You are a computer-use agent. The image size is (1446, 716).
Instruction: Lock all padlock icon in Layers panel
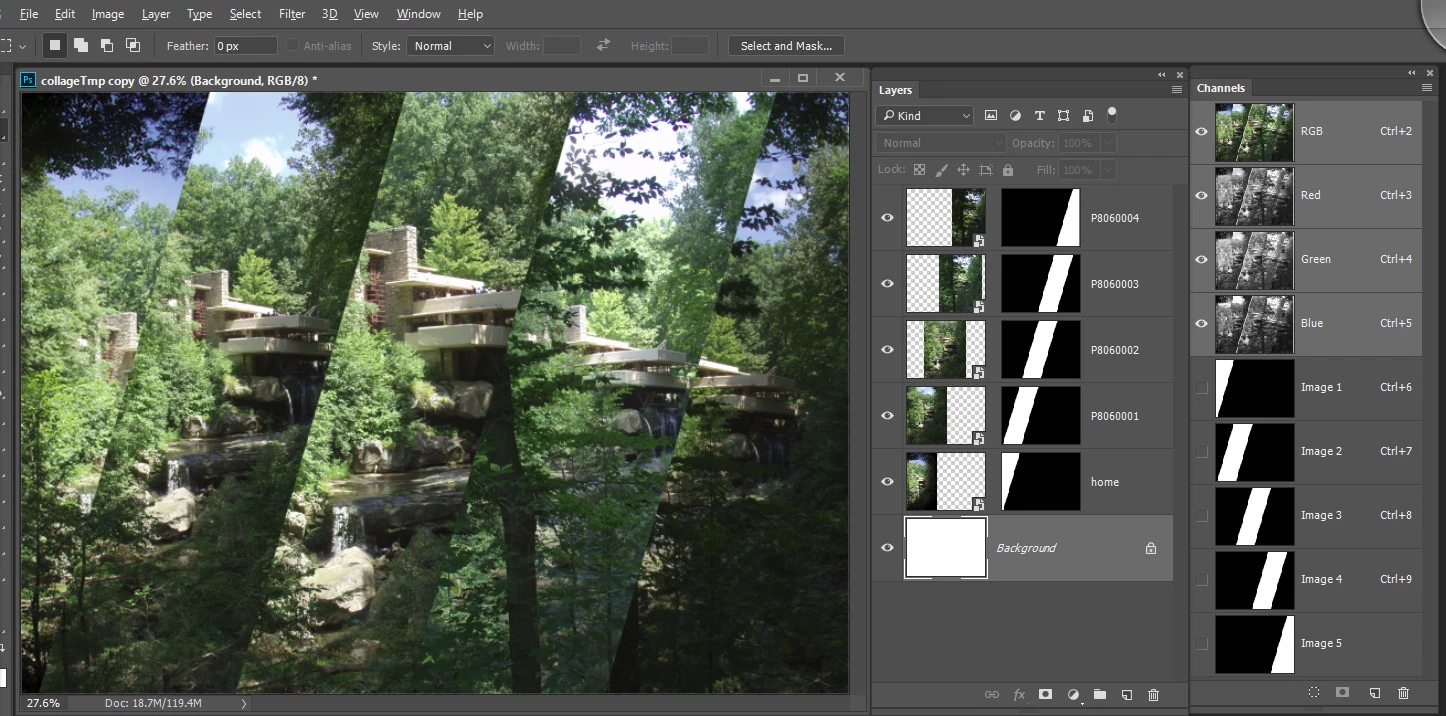1007,170
